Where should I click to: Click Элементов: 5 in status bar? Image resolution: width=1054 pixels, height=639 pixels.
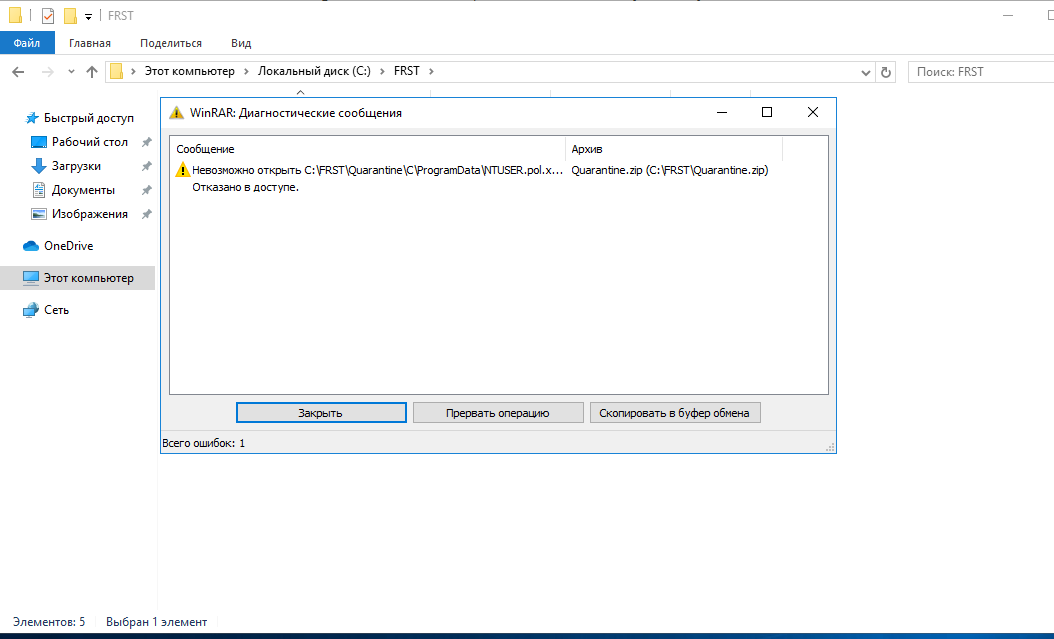[49, 622]
